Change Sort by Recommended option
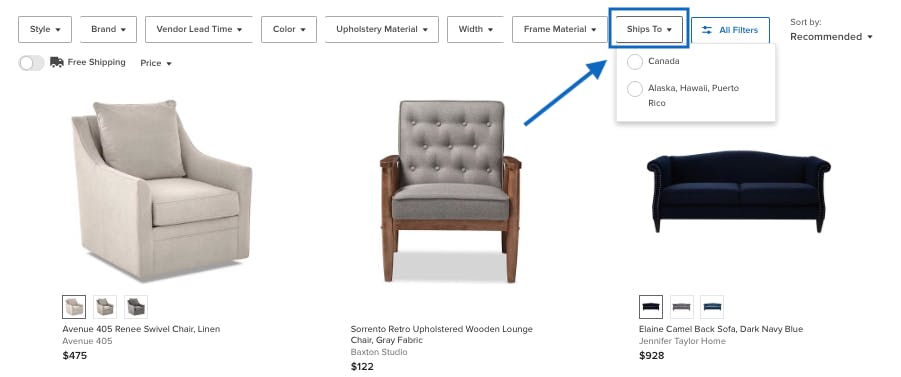This screenshot has width=901, height=377. (x=831, y=37)
